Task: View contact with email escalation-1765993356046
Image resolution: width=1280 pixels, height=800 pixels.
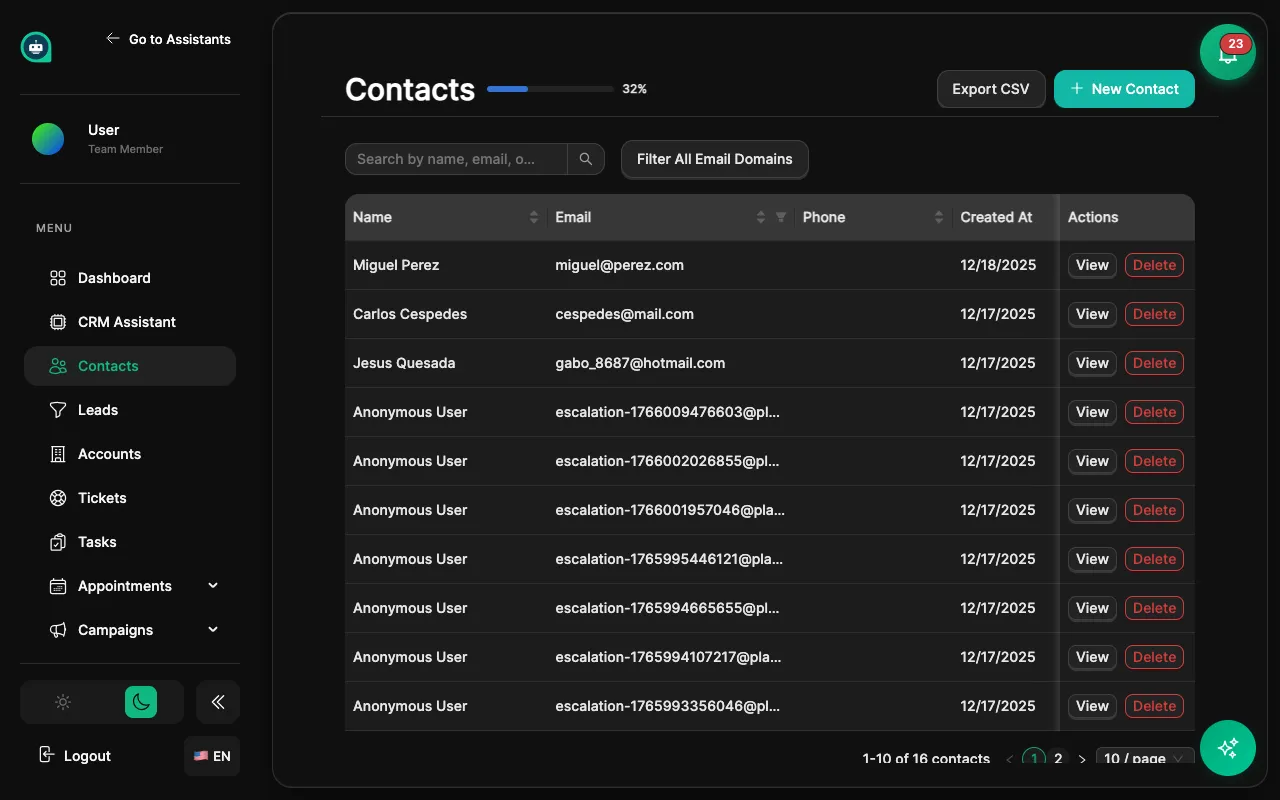Action: click(1092, 706)
